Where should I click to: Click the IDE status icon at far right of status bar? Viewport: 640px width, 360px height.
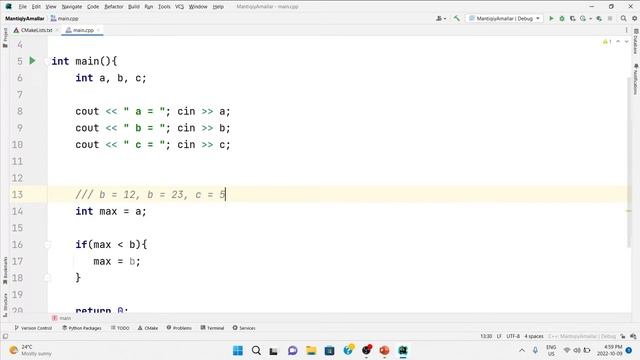click(x=633, y=336)
